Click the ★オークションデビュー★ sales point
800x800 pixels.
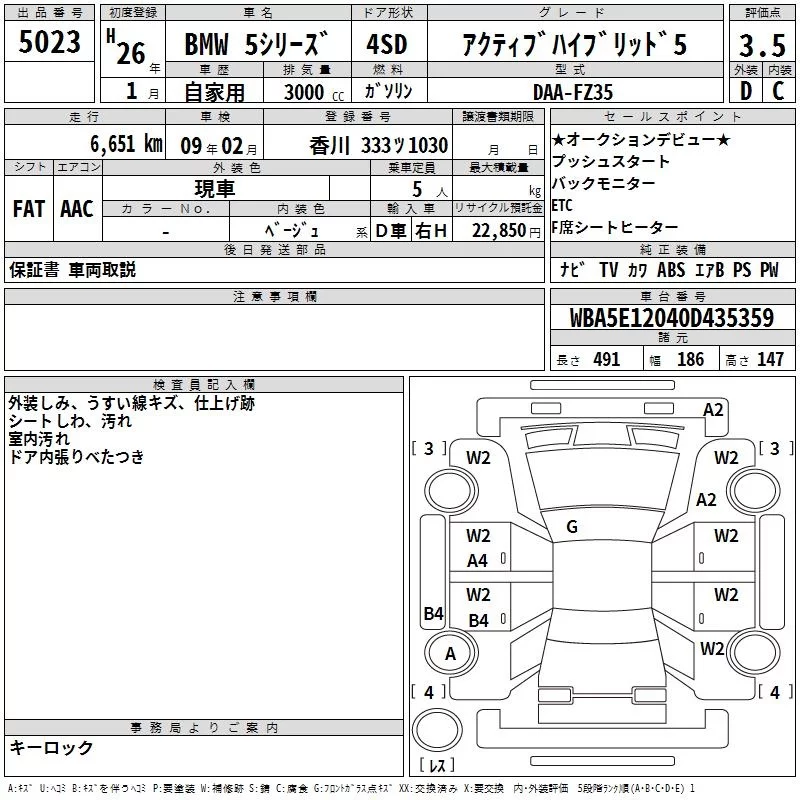coord(641,139)
